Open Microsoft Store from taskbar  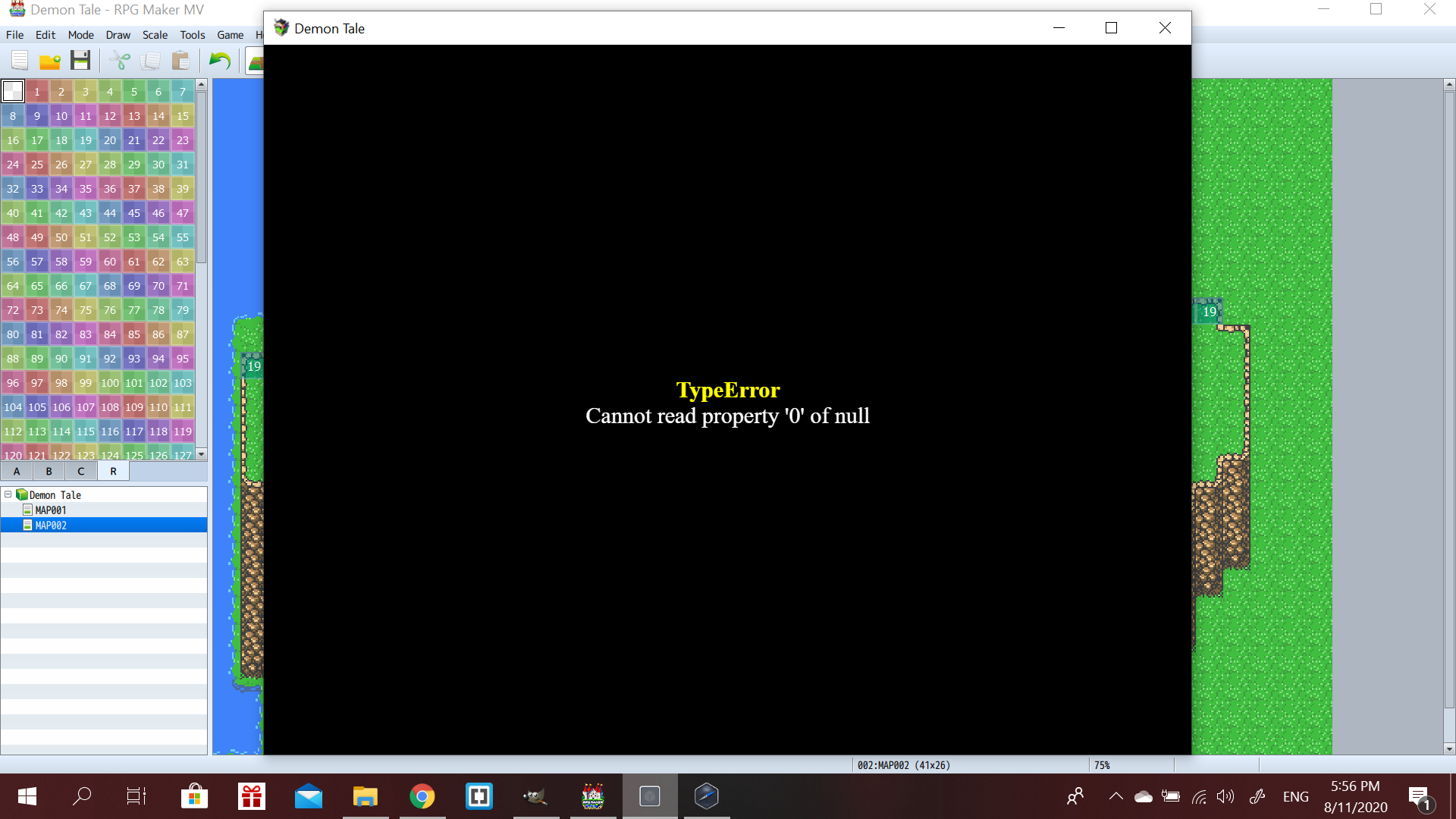195,796
